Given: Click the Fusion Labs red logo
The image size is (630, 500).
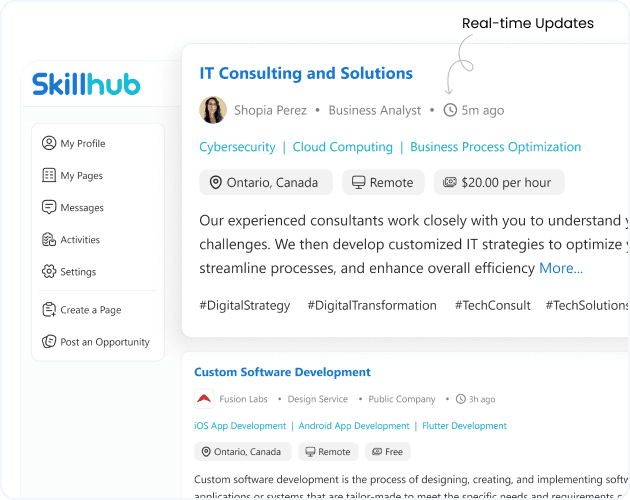Looking at the screenshot, I should pyautogui.click(x=204, y=399).
